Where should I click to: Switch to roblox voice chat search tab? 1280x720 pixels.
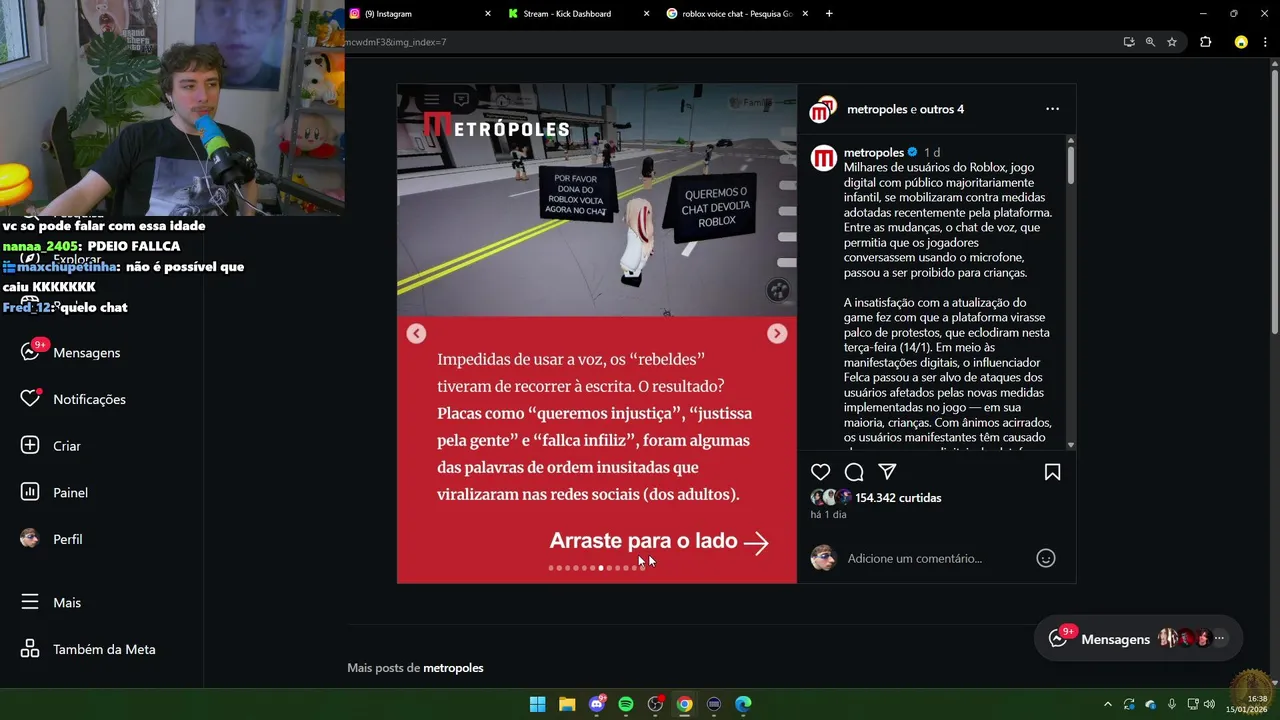coord(738,14)
